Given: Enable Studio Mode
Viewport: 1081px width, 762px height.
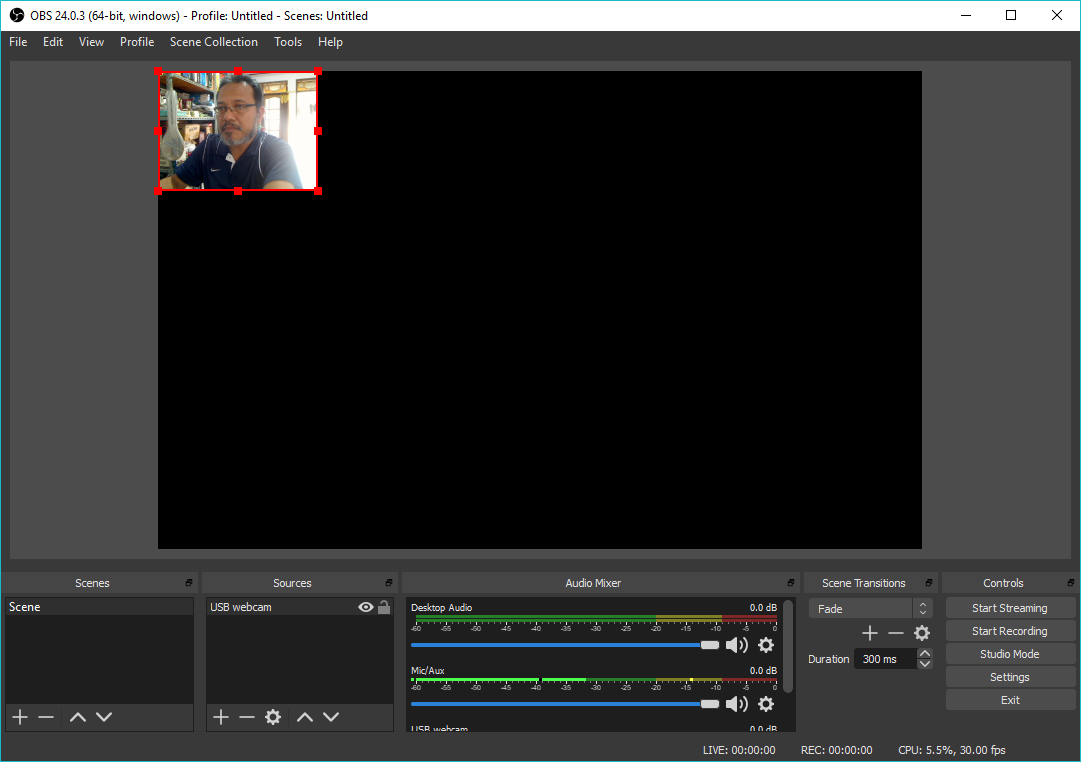Looking at the screenshot, I should point(1010,654).
